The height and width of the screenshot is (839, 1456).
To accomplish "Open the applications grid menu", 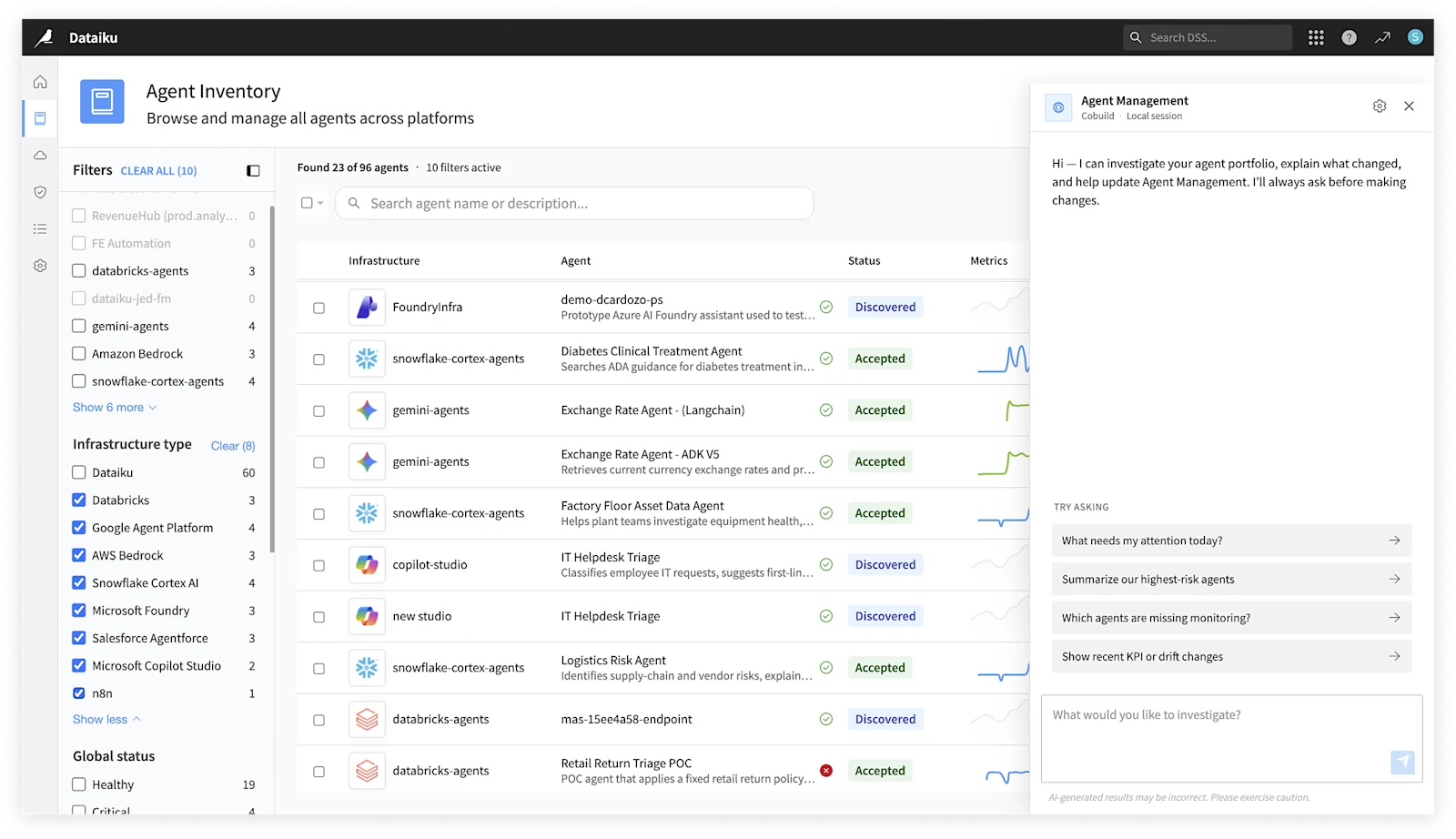I will tap(1316, 37).
